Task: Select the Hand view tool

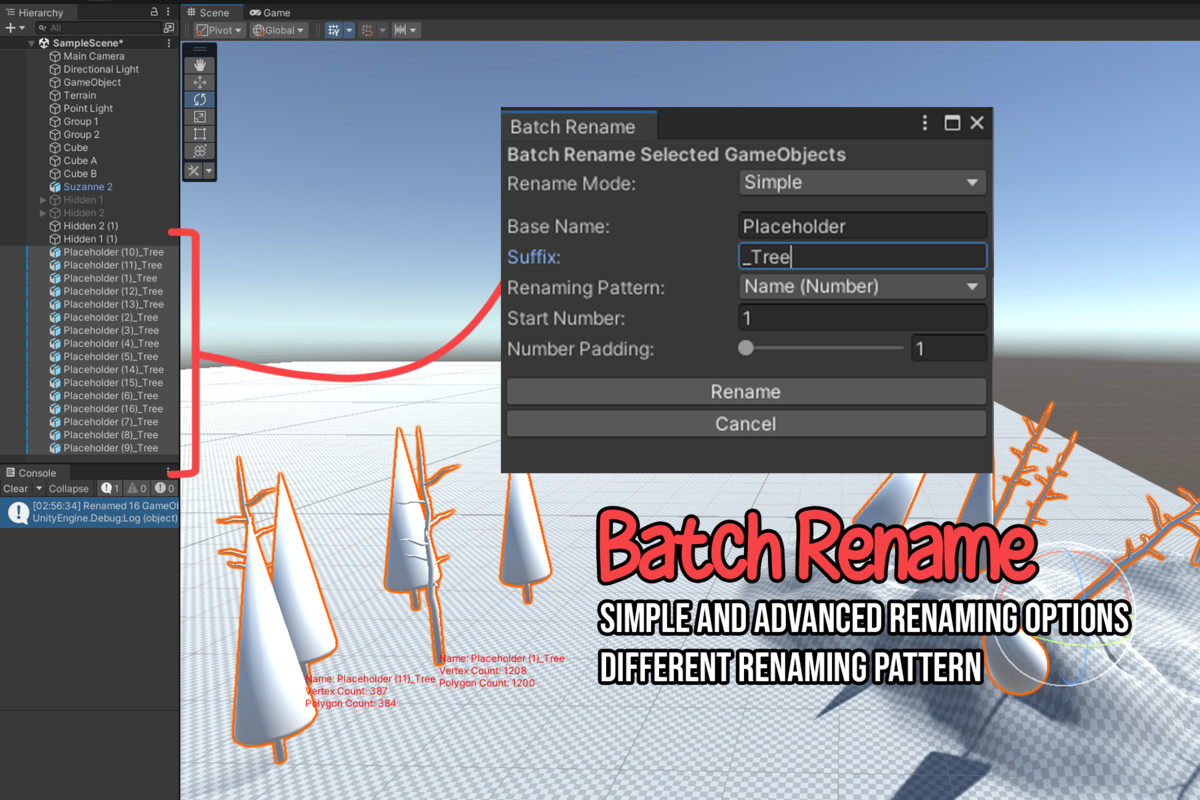Action: [200, 65]
